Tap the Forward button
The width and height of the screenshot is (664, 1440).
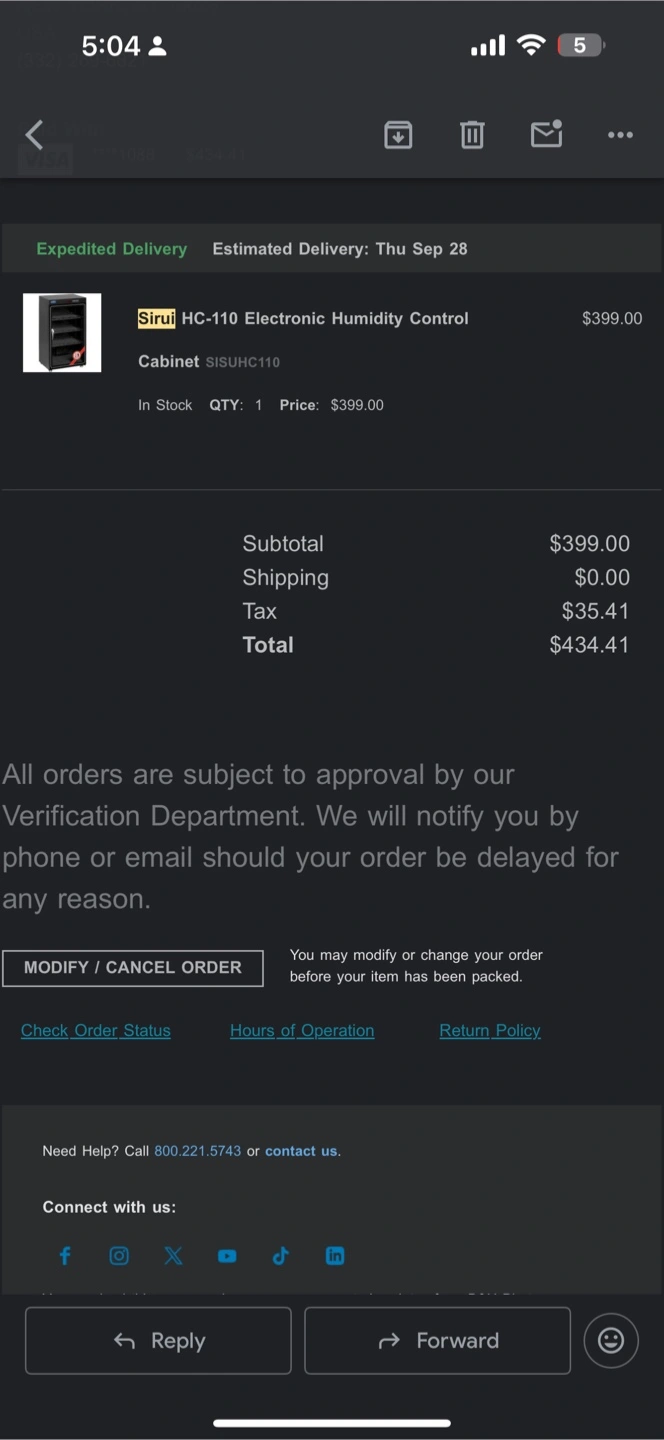(437, 1340)
